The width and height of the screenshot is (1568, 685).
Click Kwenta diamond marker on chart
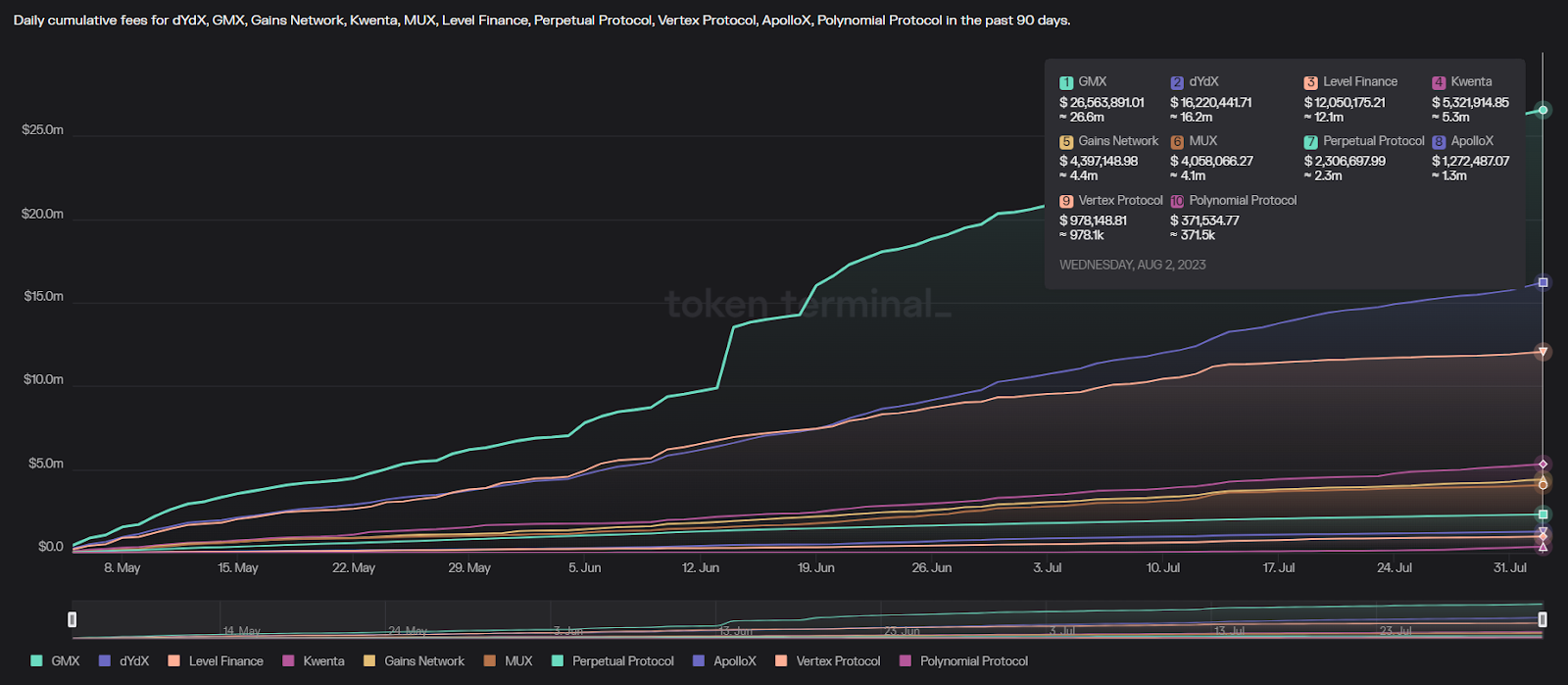(1543, 465)
